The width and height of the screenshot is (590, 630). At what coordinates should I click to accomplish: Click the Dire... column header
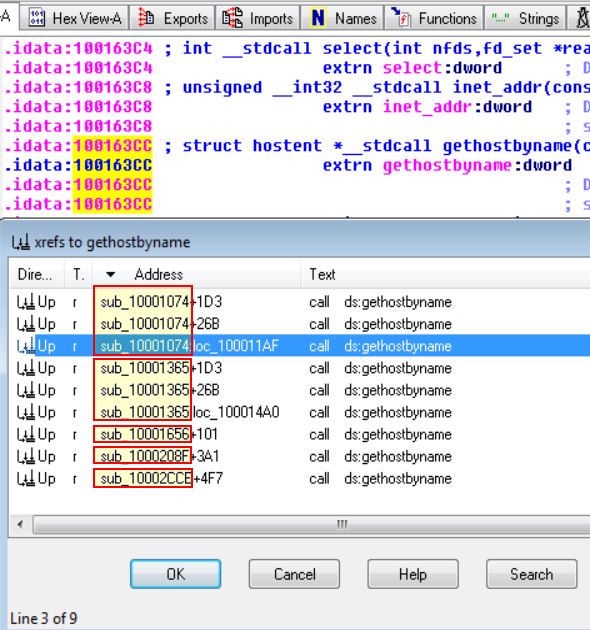[36, 274]
